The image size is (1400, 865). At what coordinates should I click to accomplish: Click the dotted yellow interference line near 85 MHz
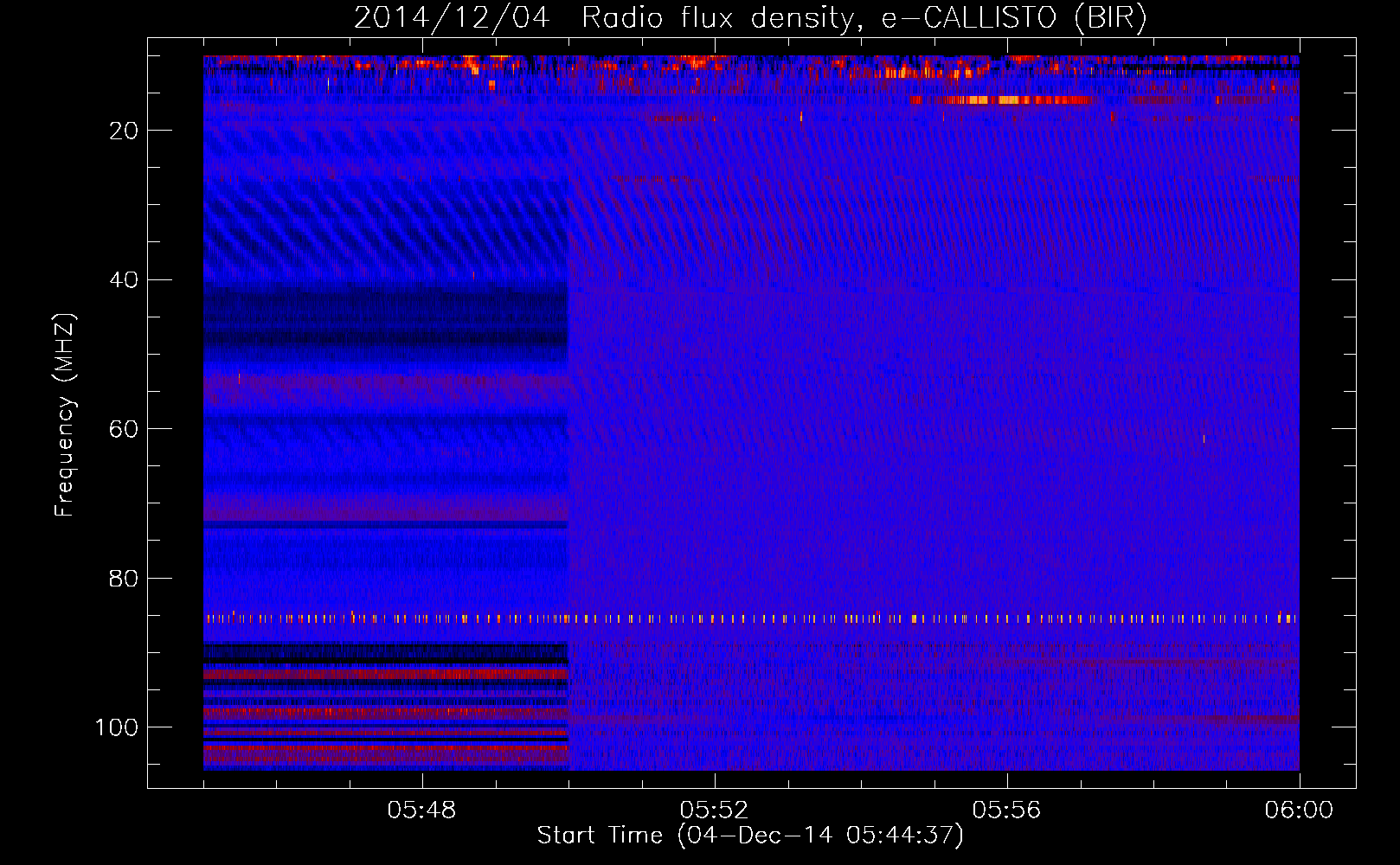point(751,618)
